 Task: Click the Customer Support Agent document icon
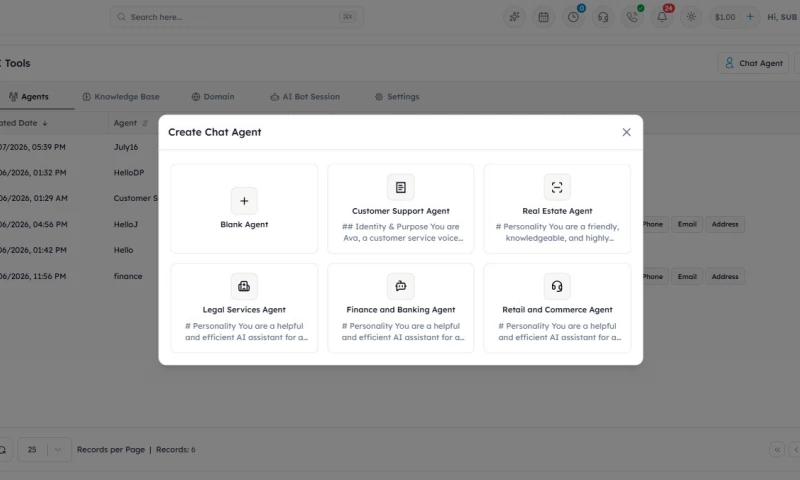[x=401, y=187]
